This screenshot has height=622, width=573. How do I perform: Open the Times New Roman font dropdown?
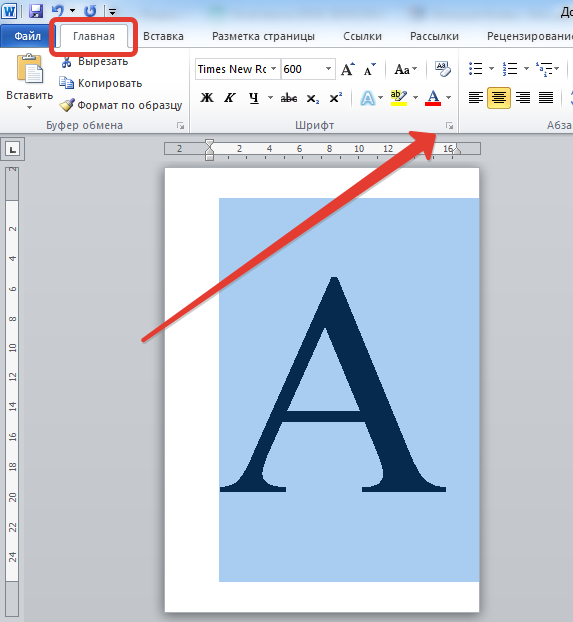pos(273,69)
